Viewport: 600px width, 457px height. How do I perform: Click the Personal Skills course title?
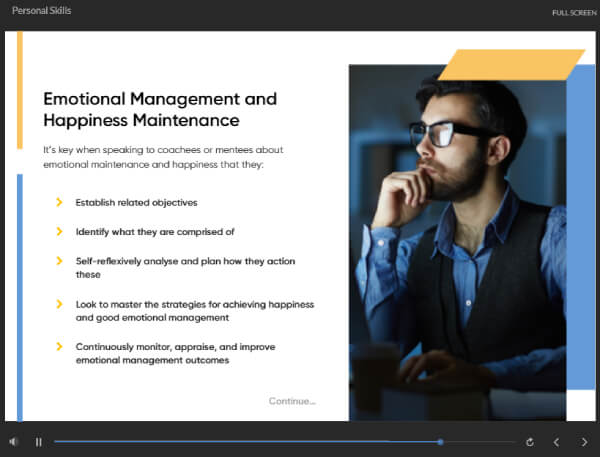pos(42,11)
